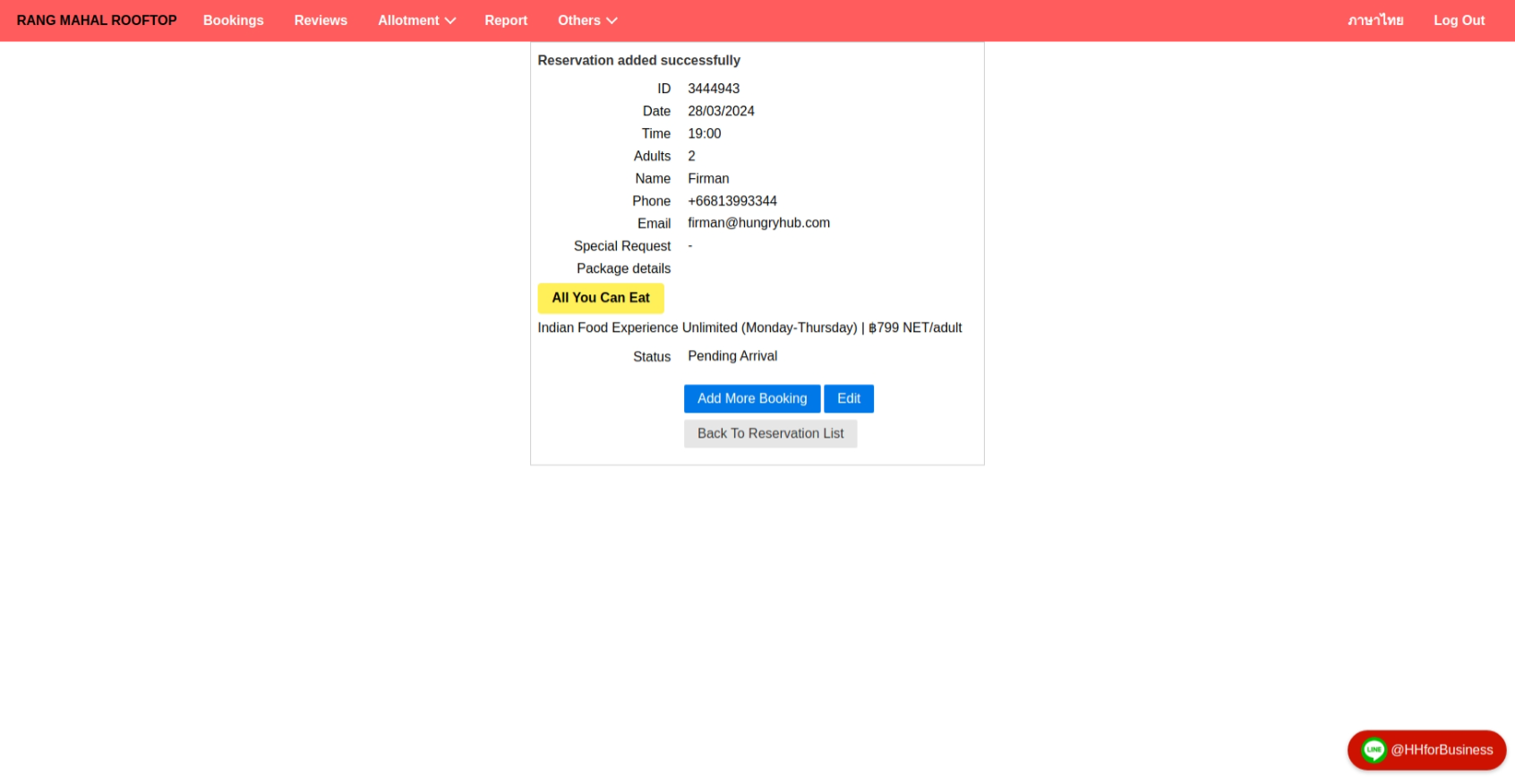1515x784 pixels.
Task: Expand the Others dropdown menu
Action: click(586, 21)
